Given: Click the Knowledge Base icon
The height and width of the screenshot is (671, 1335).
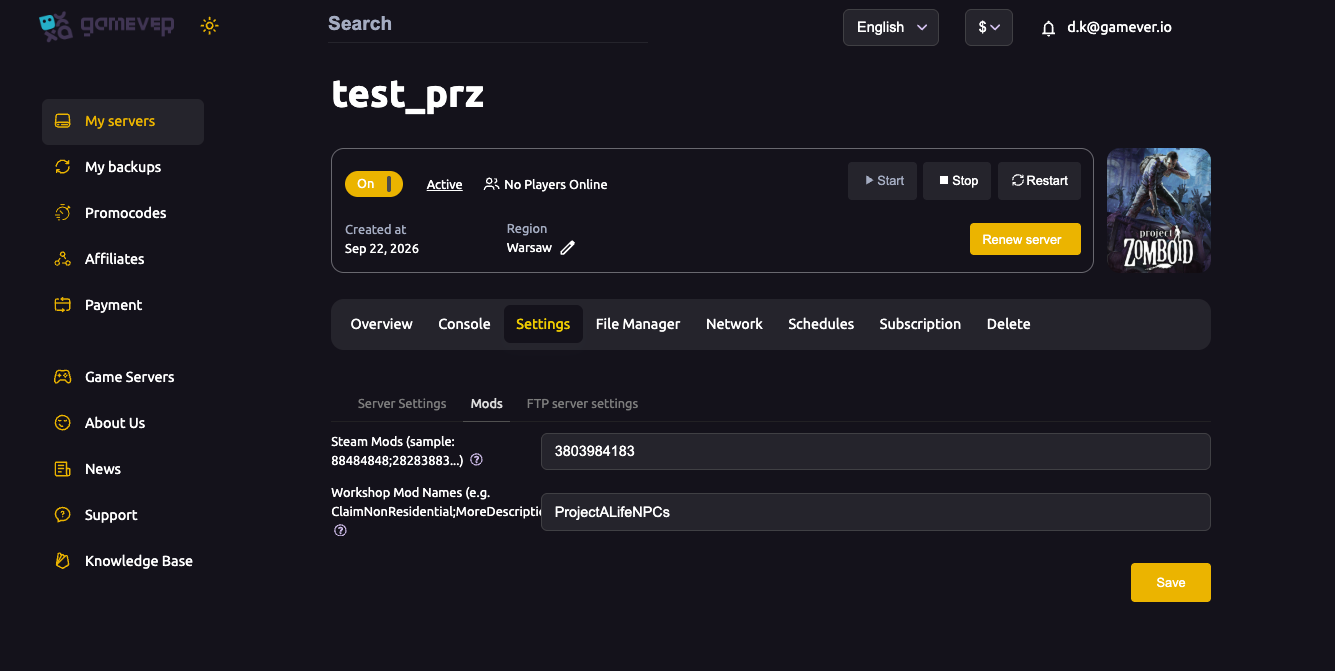Looking at the screenshot, I should pyautogui.click(x=63, y=561).
